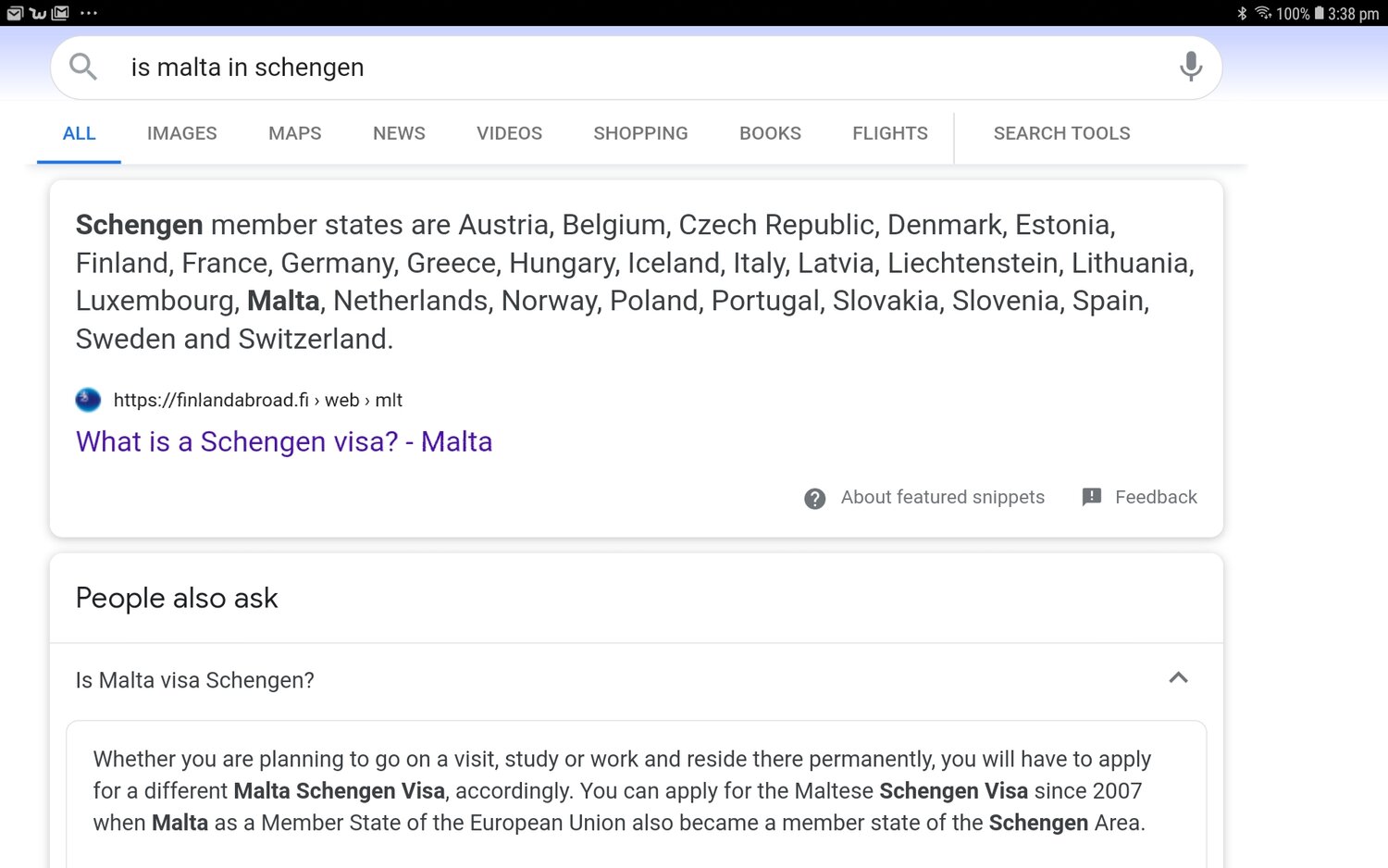Collapse the 'Is Malta visa Schengen?' chevron
Viewport: 1388px width, 868px height.
pyautogui.click(x=1178, y=678)
